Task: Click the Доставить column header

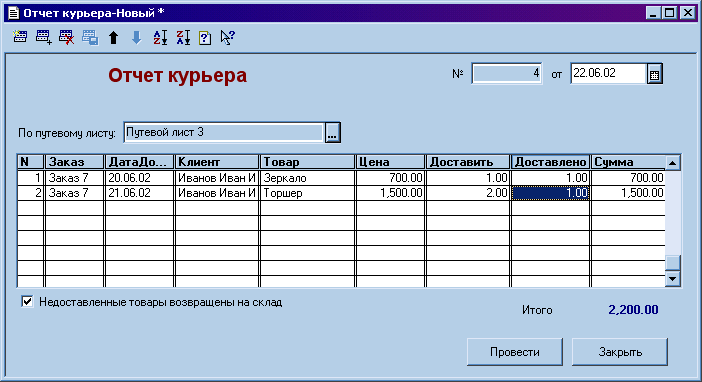Action: pyautogui.click(x=468, y=162)
